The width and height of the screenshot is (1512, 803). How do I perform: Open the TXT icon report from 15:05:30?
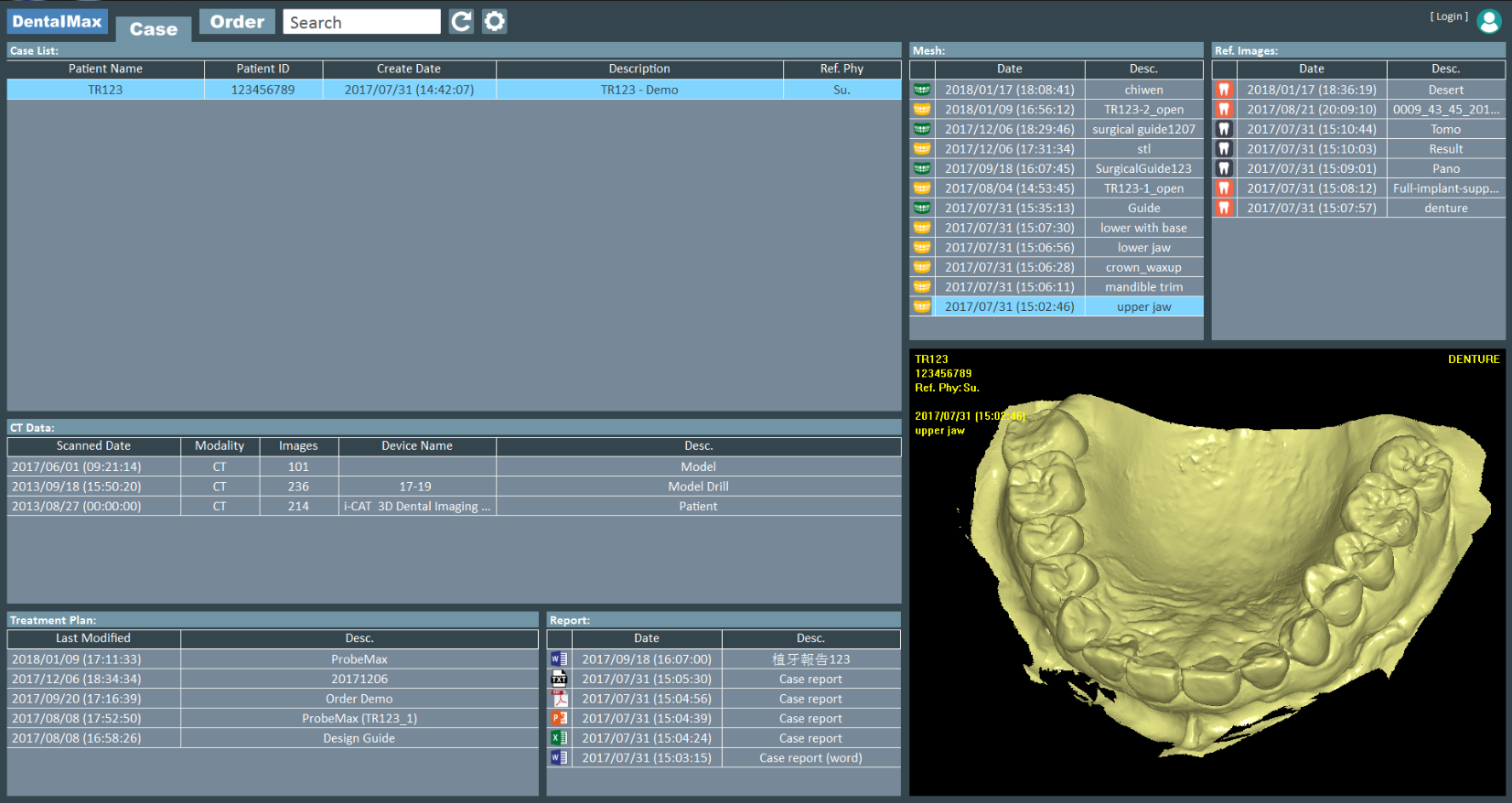pyautogui.click(x=559, y=679)
